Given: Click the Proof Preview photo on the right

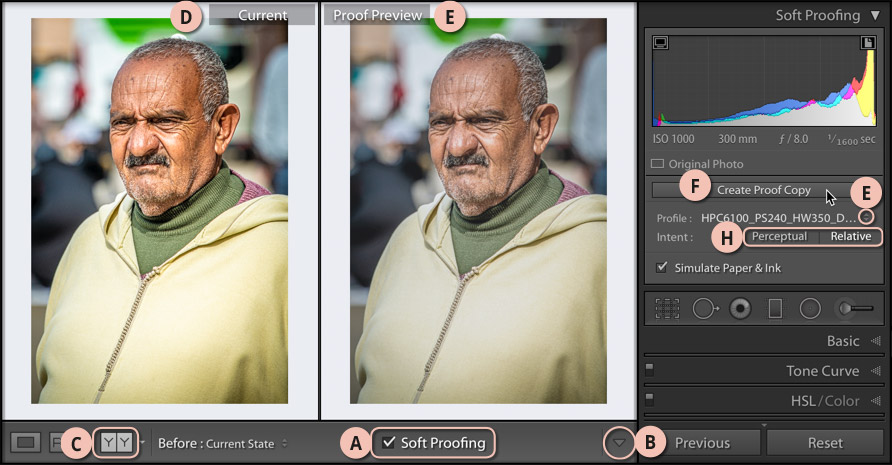Looking at the screenshot, I should click(478, 211).
